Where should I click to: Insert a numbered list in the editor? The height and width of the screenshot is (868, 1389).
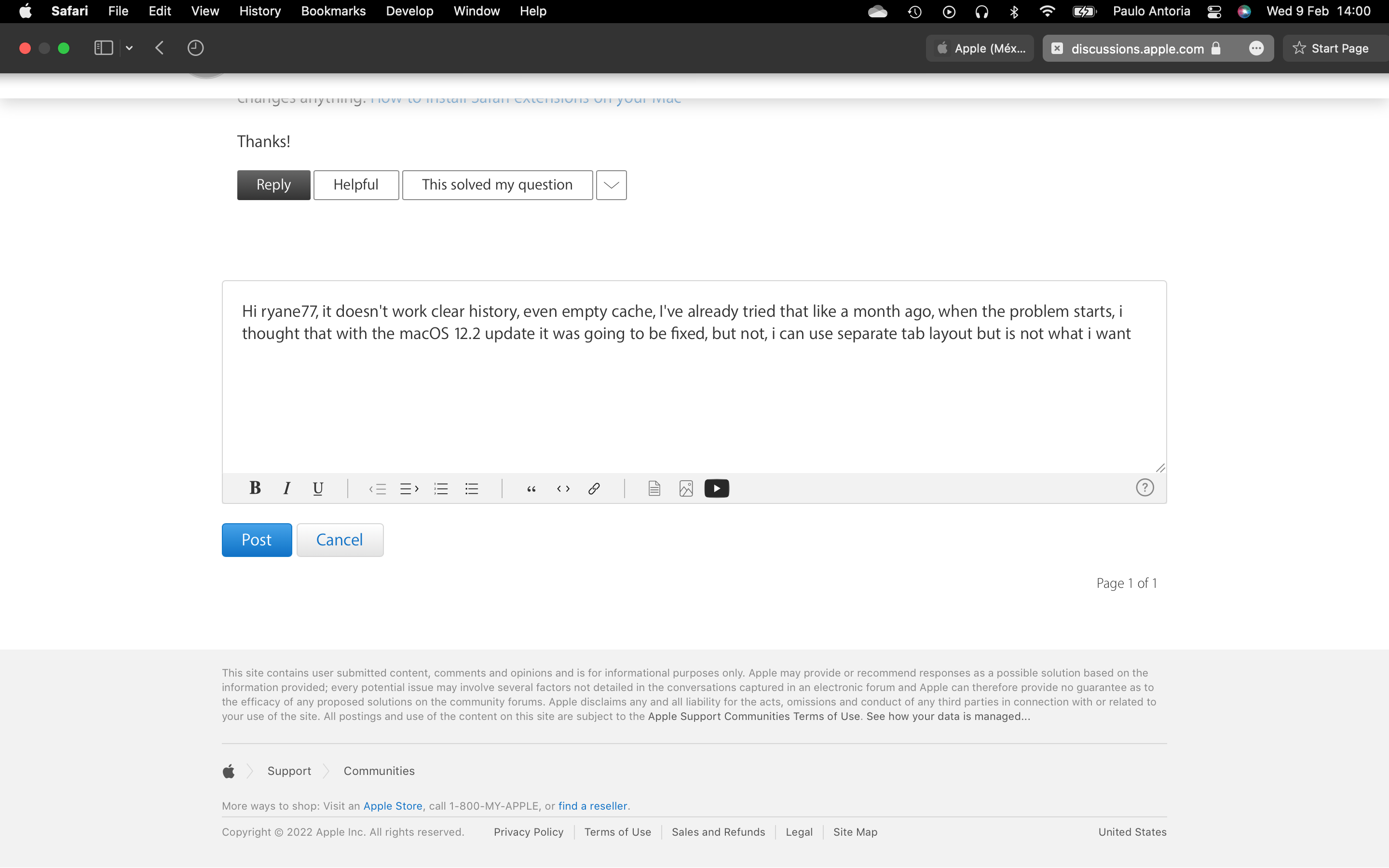pos(441,488)
